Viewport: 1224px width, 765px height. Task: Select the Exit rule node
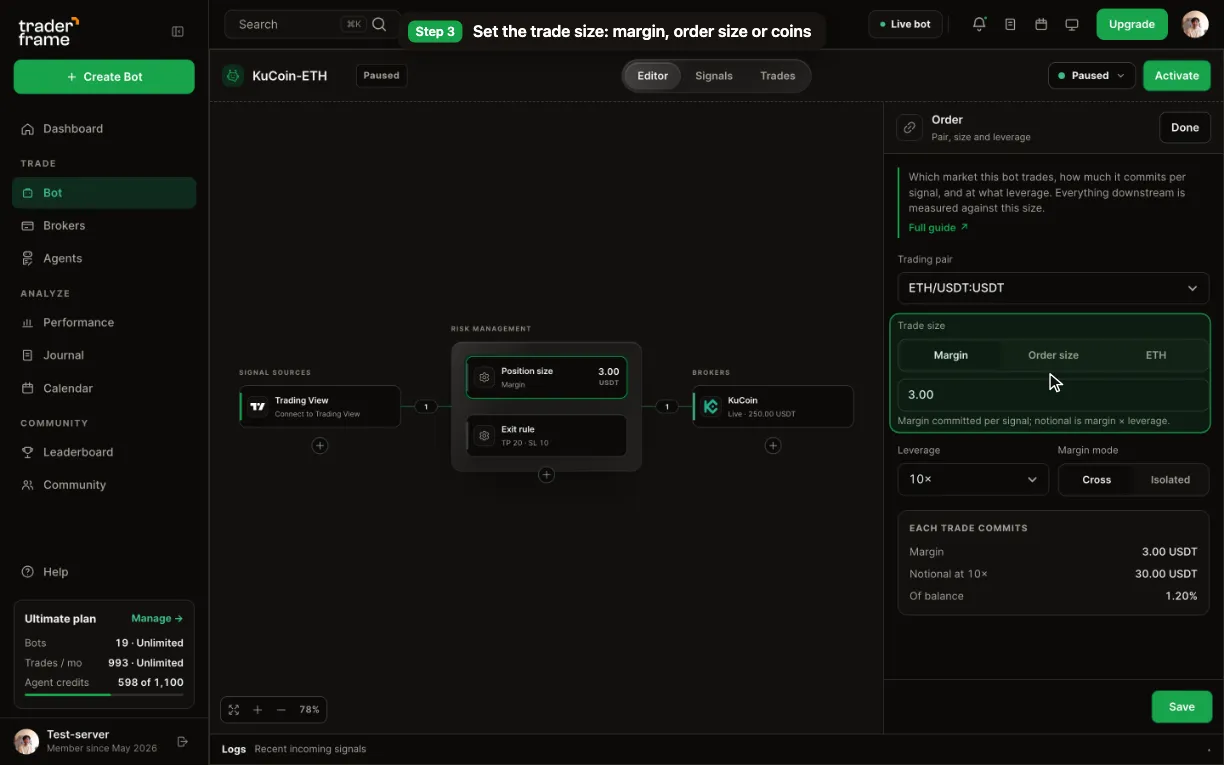(546, 435)
